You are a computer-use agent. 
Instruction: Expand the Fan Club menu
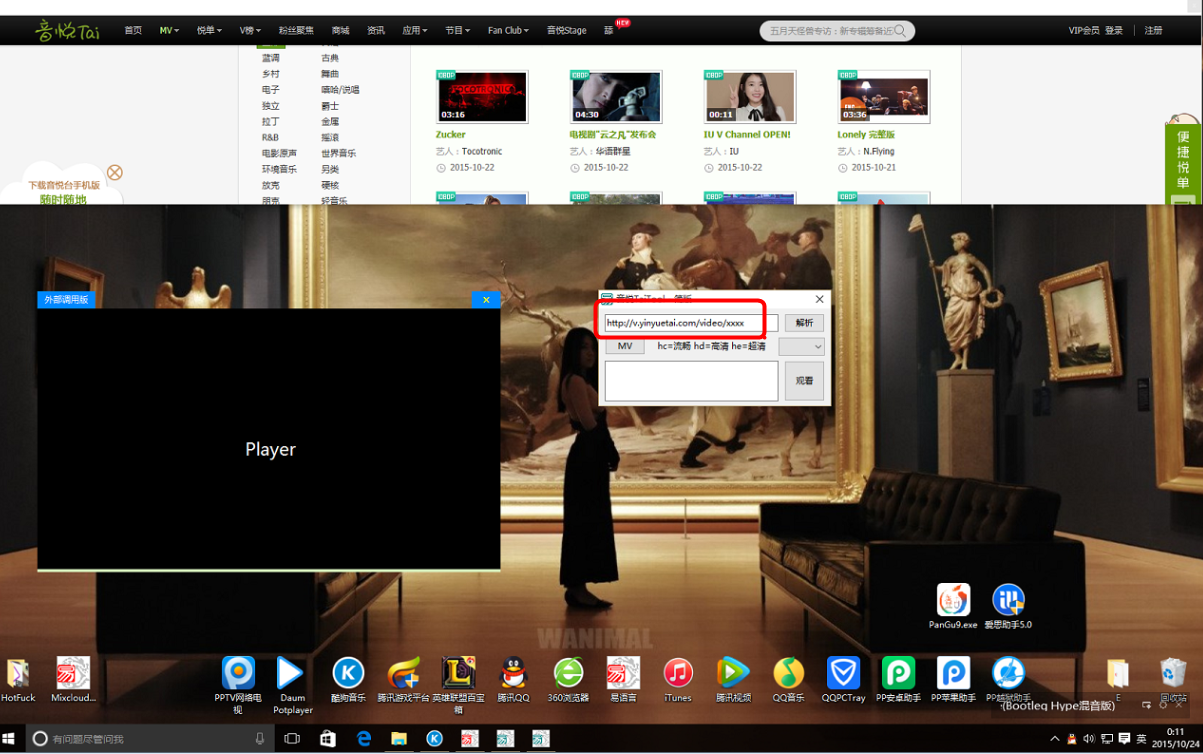pyautogui.click(x=508, y=31)
